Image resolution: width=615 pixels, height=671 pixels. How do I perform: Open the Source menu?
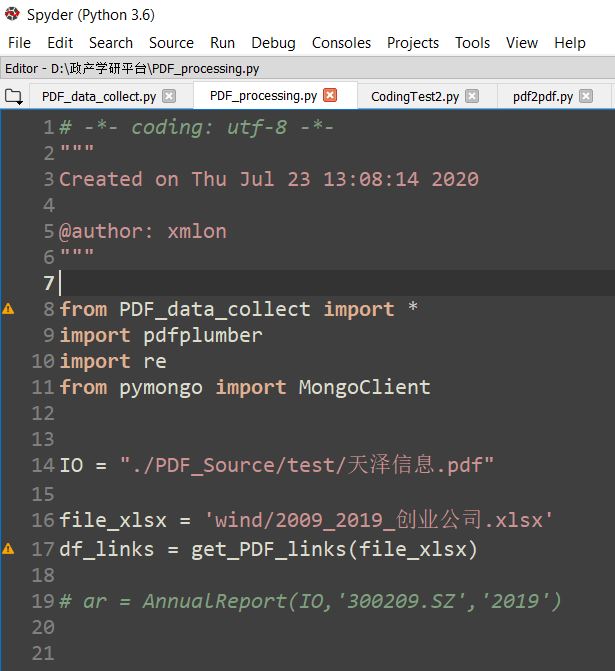pyautogui.click(x=171, y=43)
